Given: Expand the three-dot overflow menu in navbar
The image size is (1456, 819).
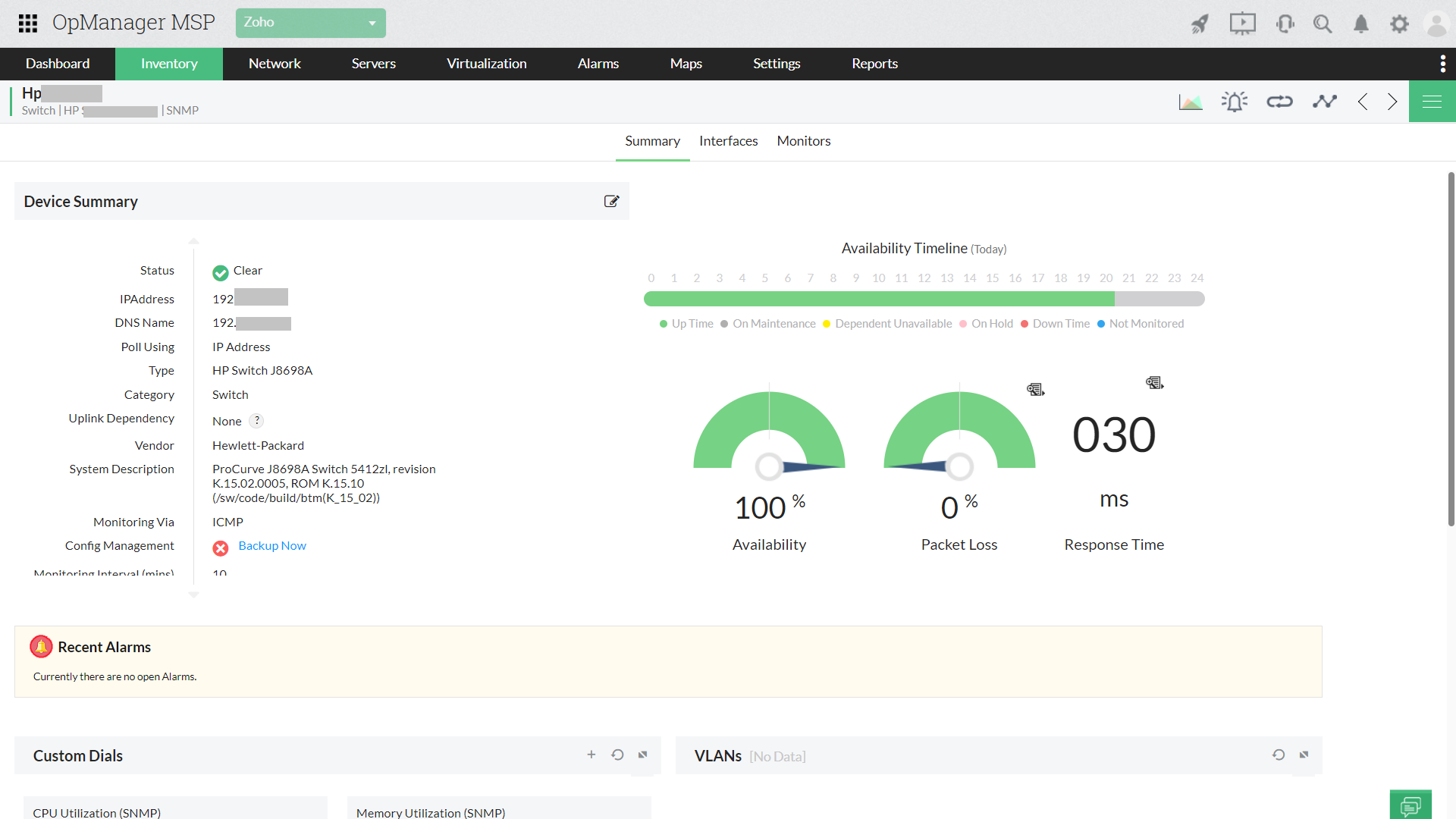Looking at the screenshot, I should click(x=1442, y=64).
